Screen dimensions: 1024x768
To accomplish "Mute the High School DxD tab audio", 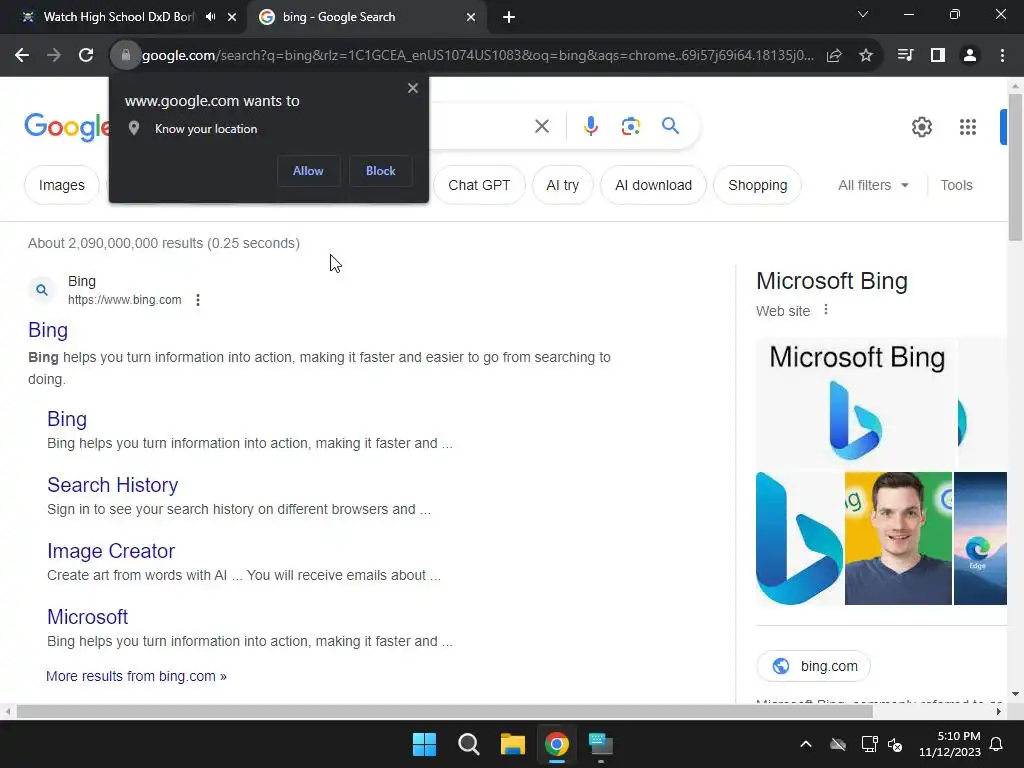I will (x=210, y=17).
